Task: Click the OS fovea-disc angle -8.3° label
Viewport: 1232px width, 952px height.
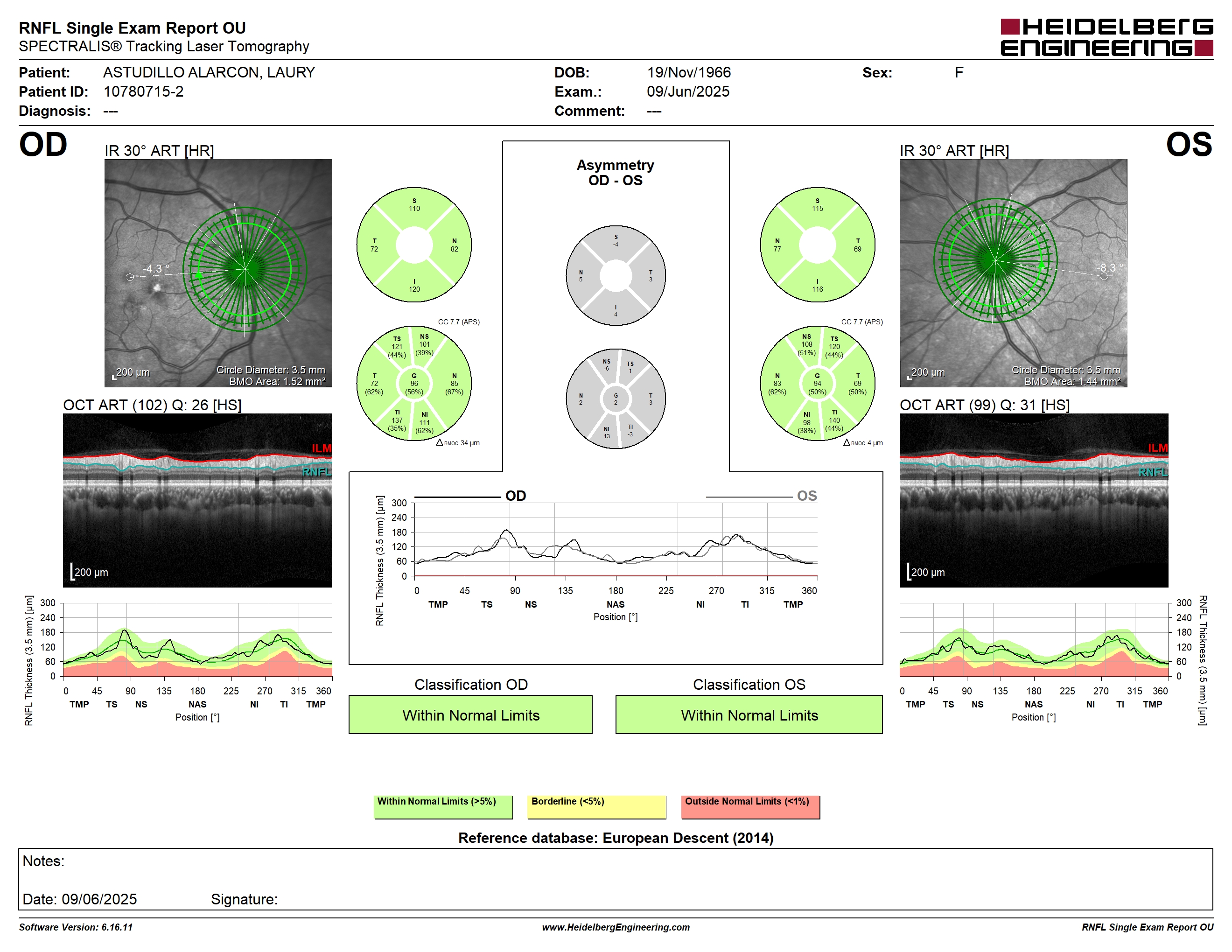Action: [1110, 267]
